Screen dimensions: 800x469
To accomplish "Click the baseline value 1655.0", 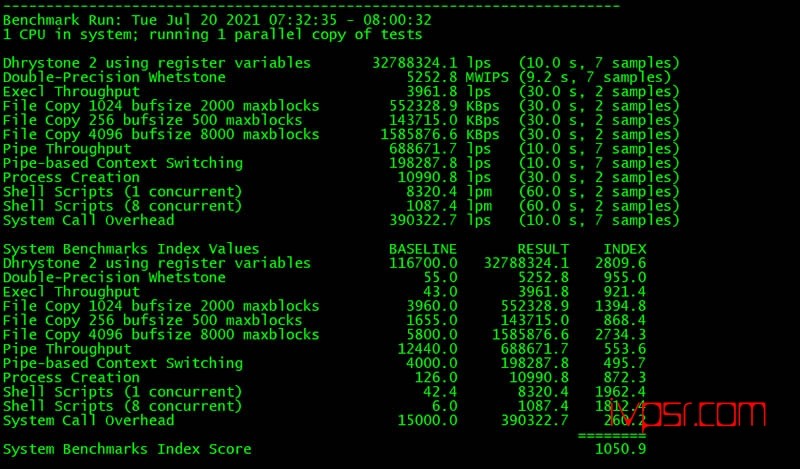I will (x=432, y=320).
